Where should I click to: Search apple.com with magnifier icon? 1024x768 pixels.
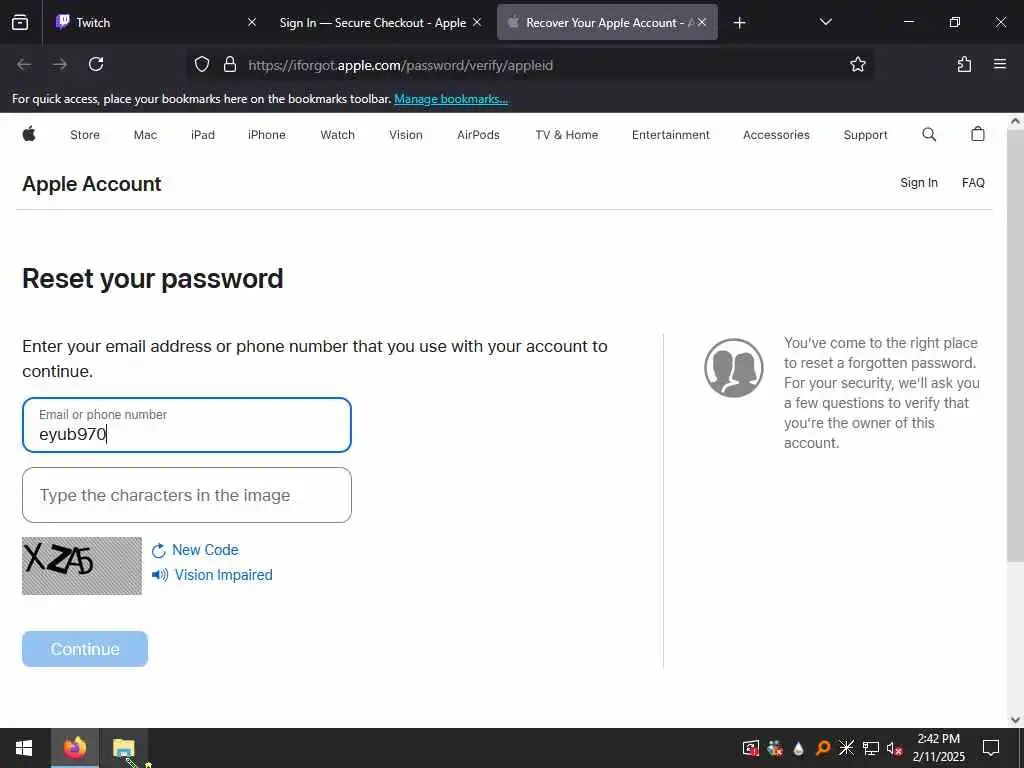point(929,135)
